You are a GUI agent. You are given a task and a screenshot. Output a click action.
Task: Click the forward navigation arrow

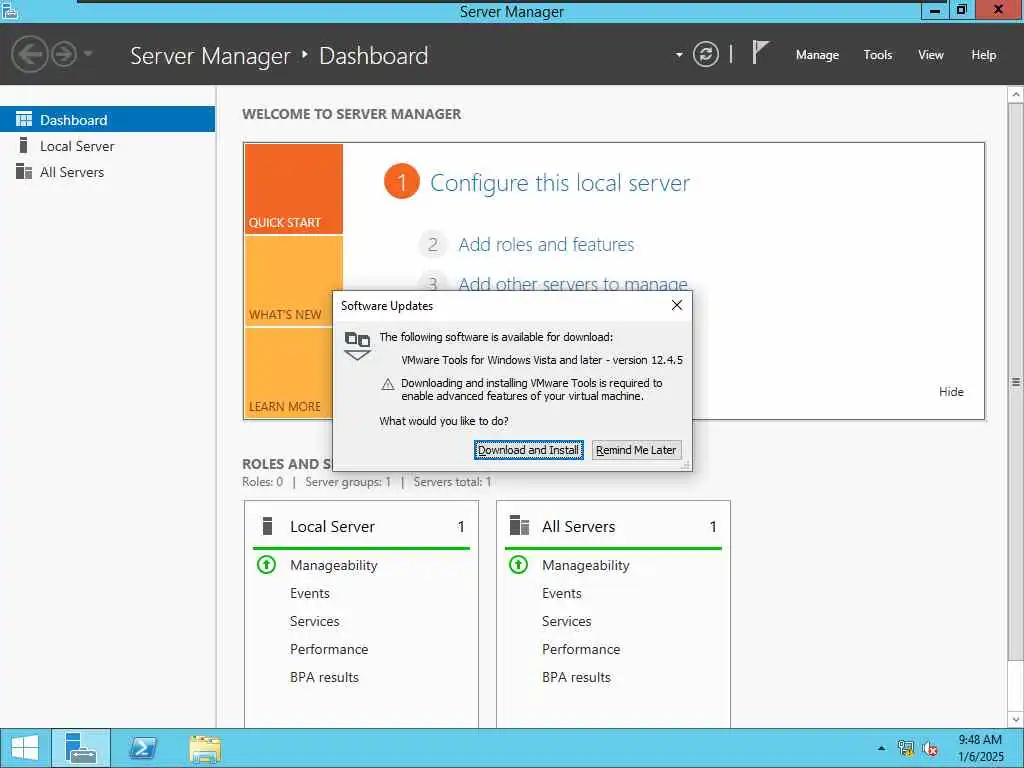[x=64, y=54]
